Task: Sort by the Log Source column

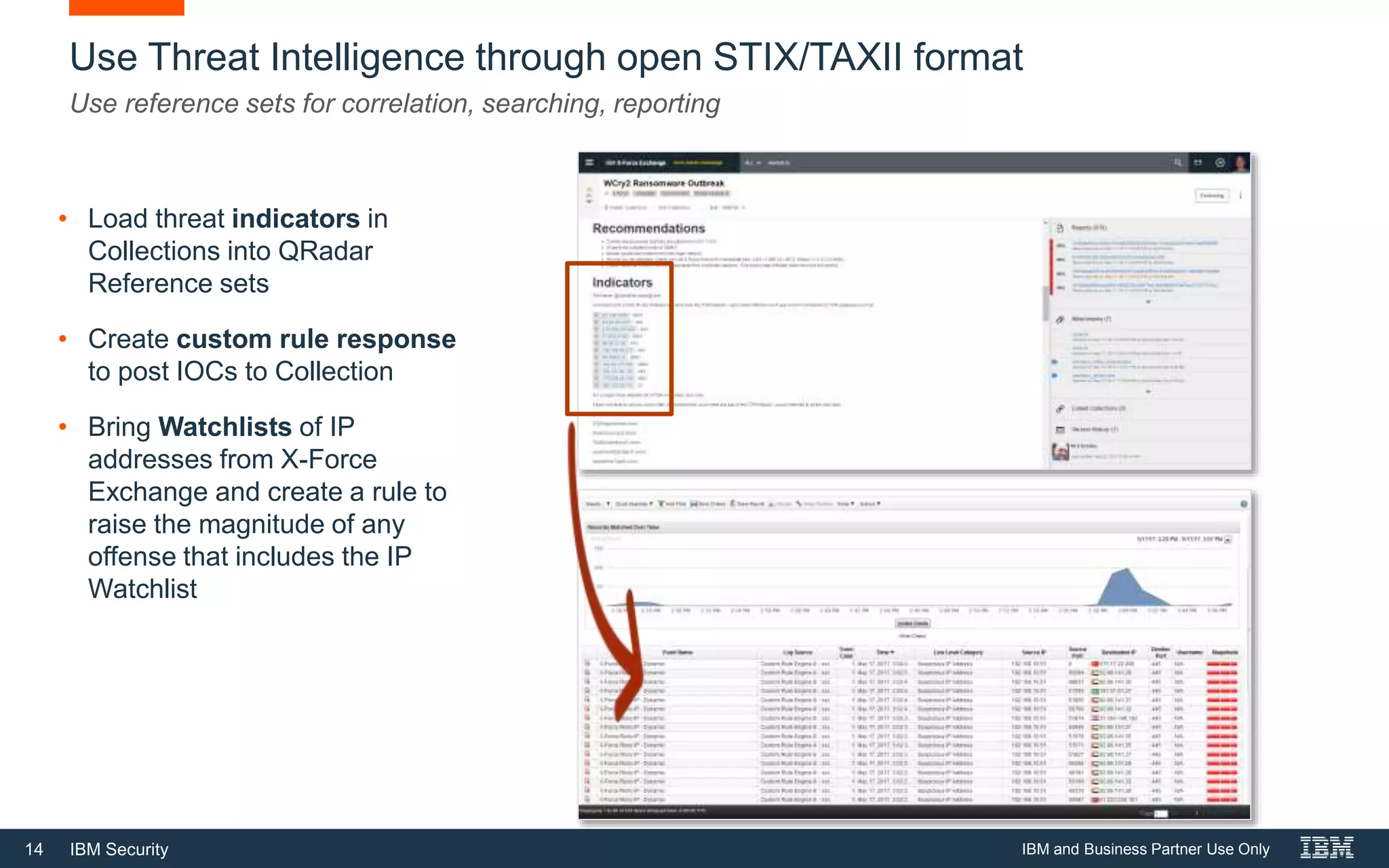Action: tap(798, 652)
